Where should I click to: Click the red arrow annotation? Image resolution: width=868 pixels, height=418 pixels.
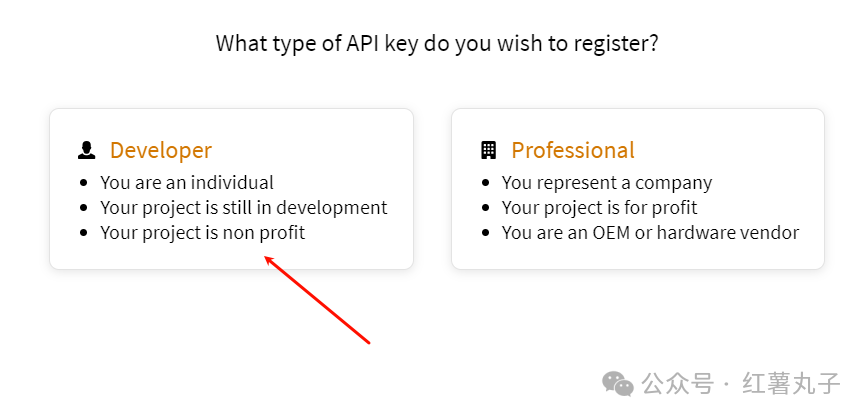[317, 300]
